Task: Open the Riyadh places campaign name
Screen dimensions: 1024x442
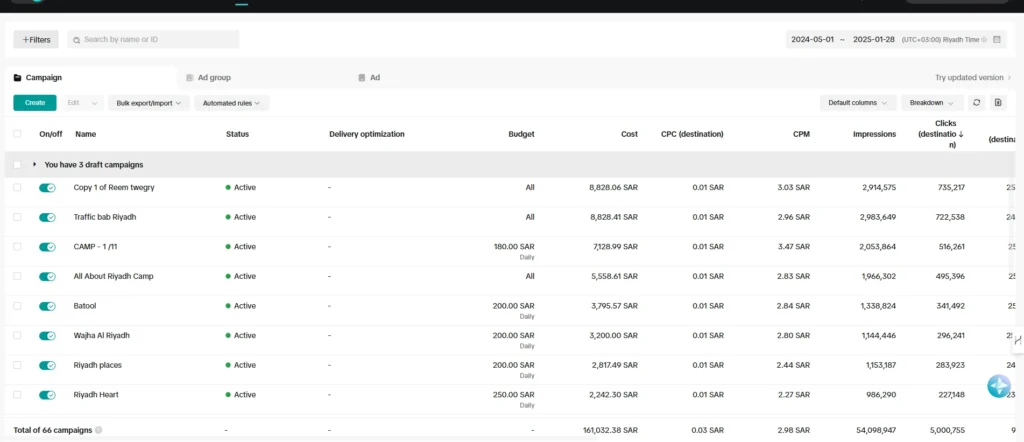Action: 97,365
